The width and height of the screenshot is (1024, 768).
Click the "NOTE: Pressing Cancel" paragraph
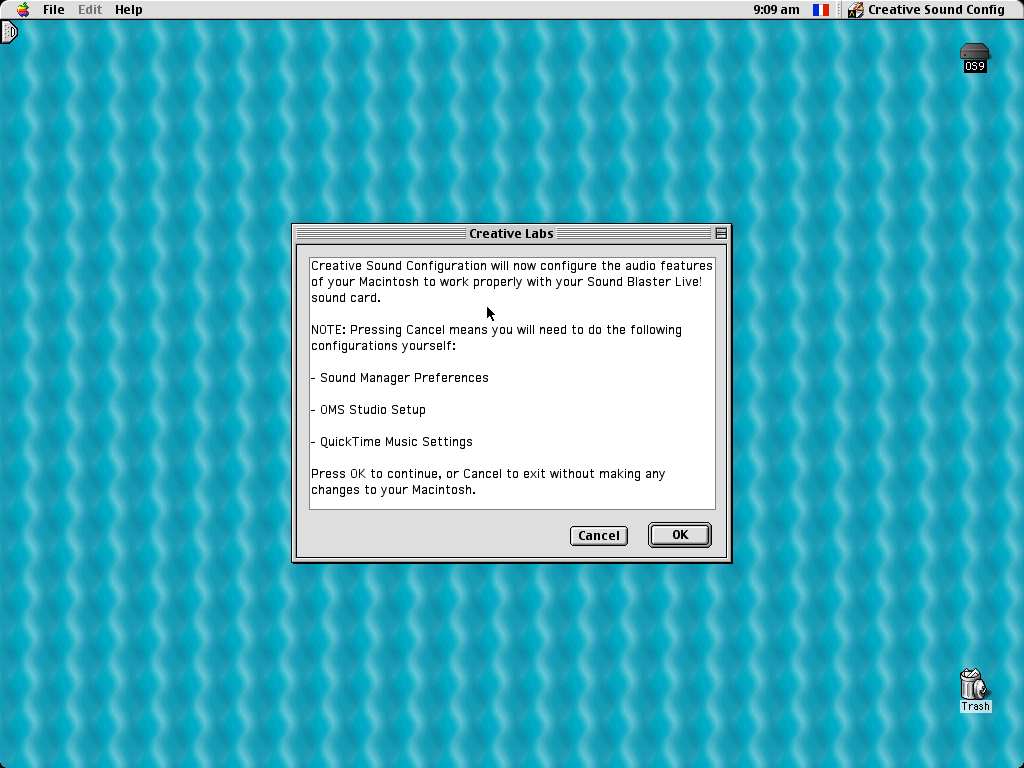point(496,338)
